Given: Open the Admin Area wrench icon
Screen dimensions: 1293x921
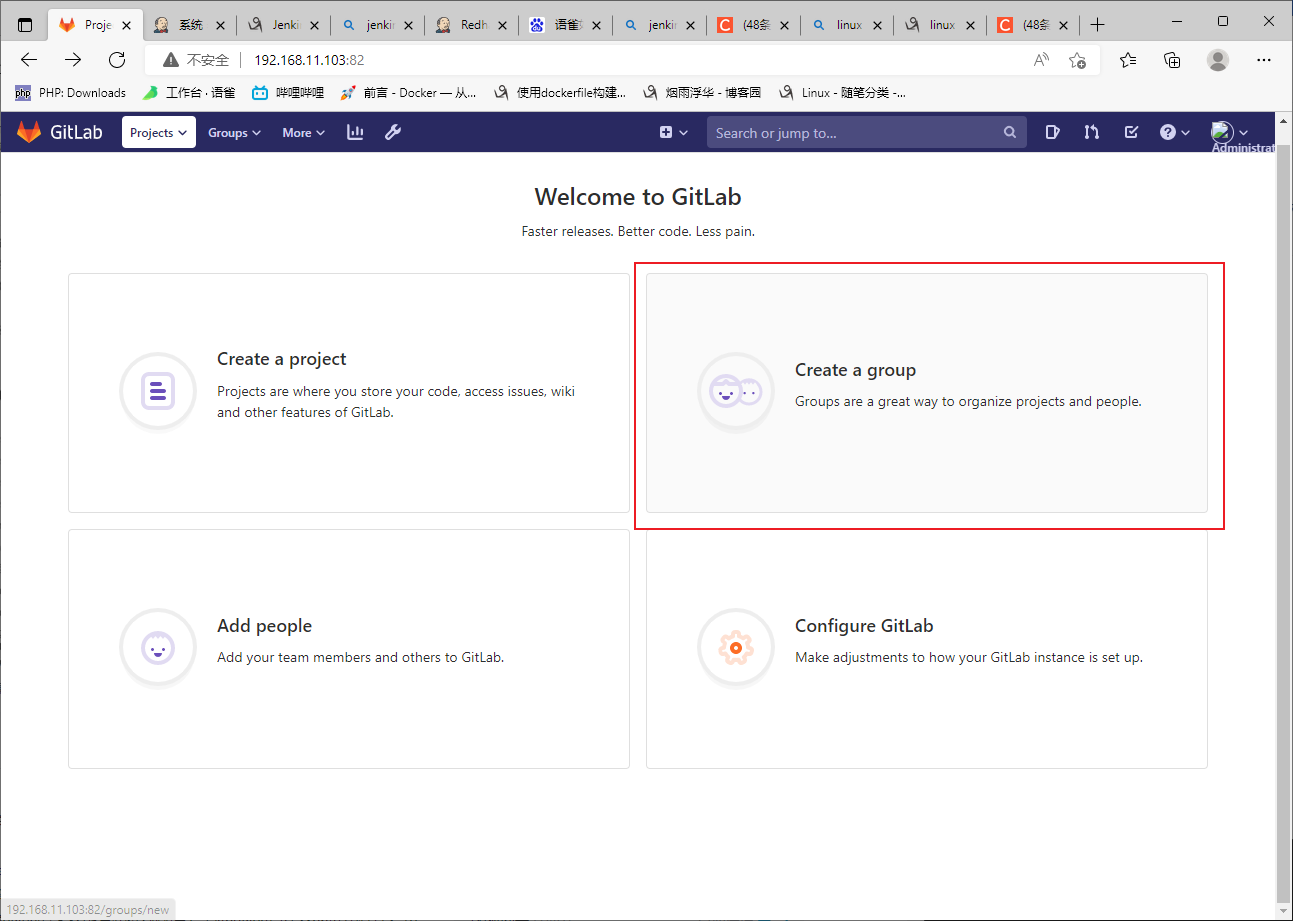Looking at the screenshot, I should tap(393, 132).
